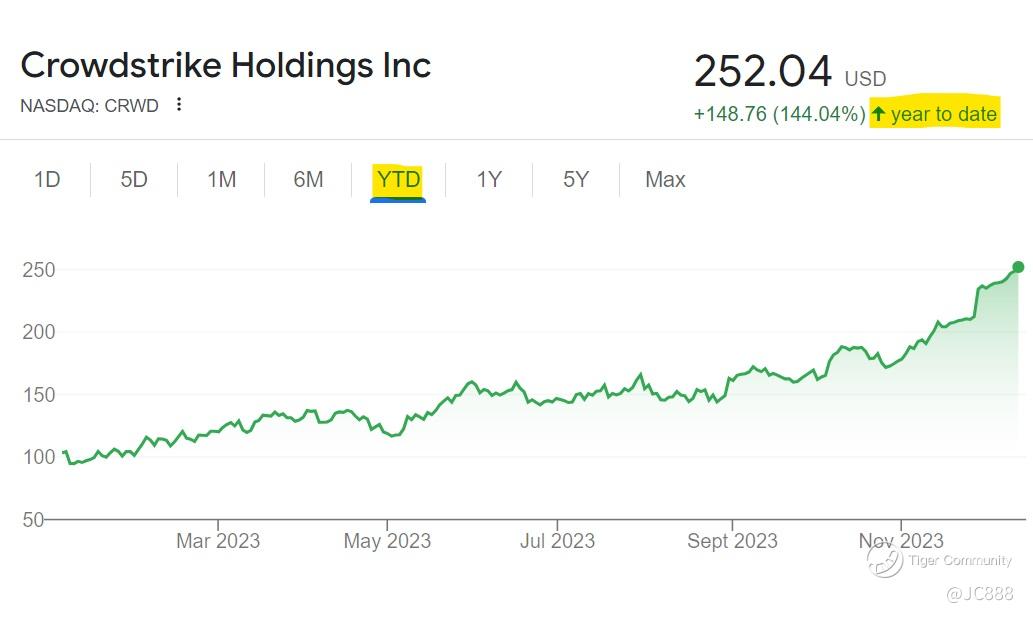
Task: Click the green up arrow icon
Action: (x=879, y=114)
